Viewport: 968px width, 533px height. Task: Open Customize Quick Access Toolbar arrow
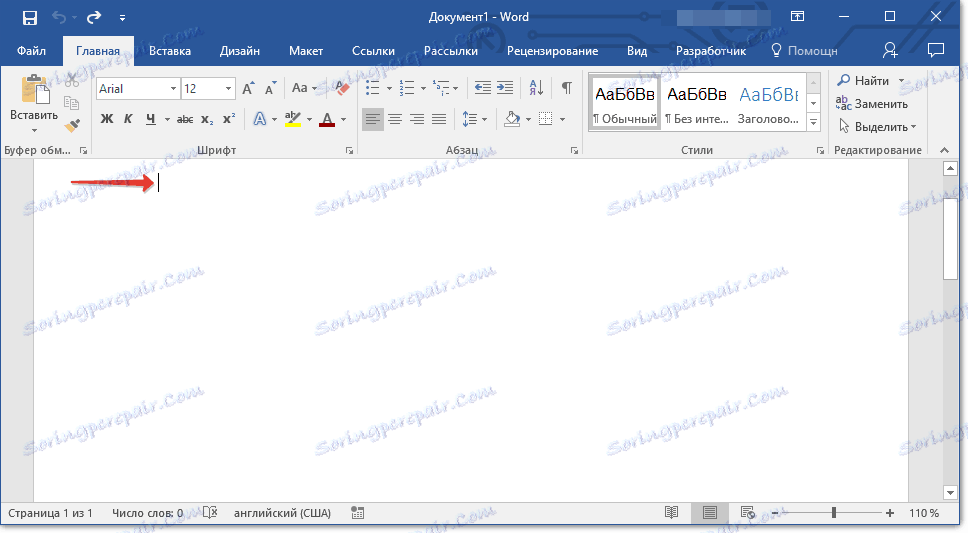pos(122,18)
